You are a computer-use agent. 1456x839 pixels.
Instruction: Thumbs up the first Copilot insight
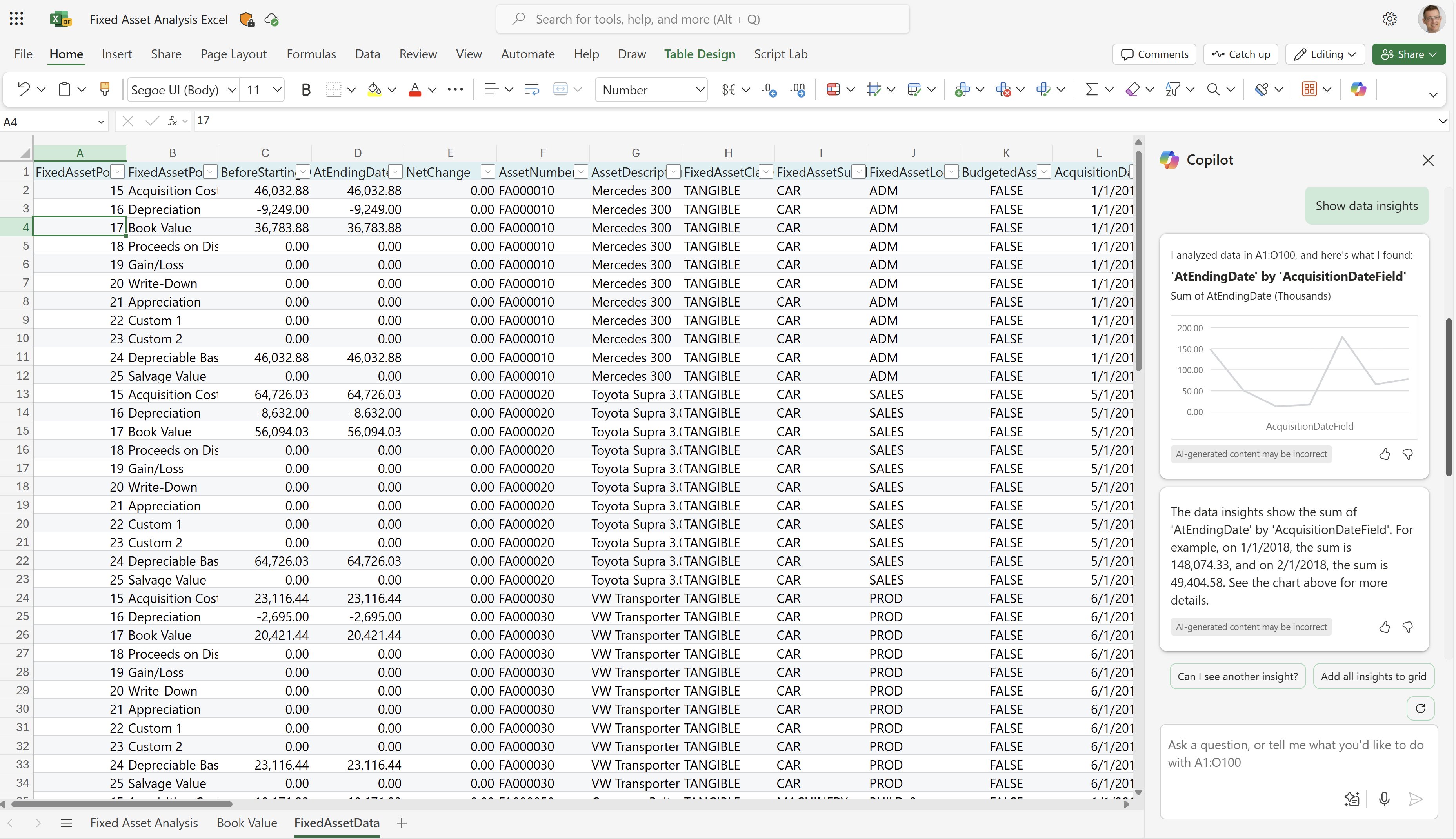1384,454
